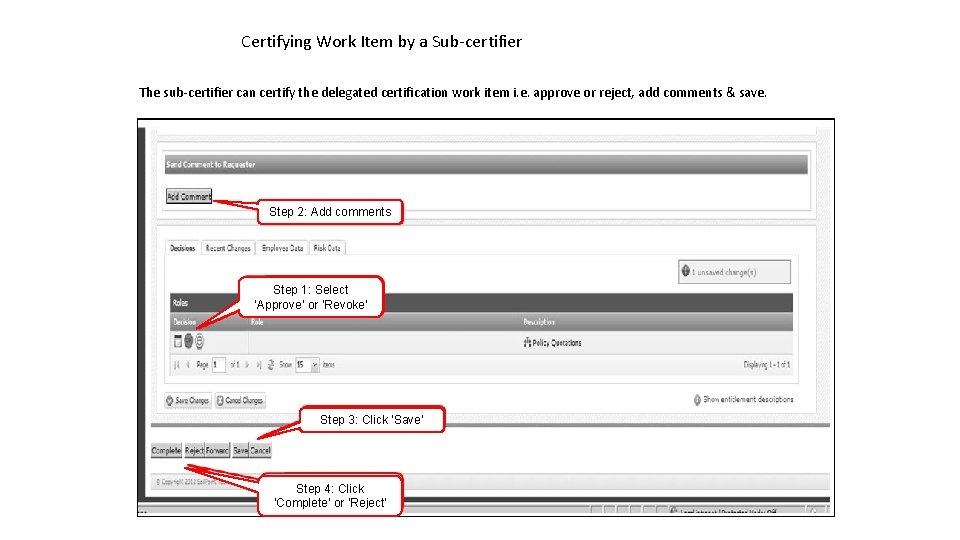Click the '1 unsaved change(s)' notice
The height and width of the screenshot is (540, 960).
coord(734,272)
